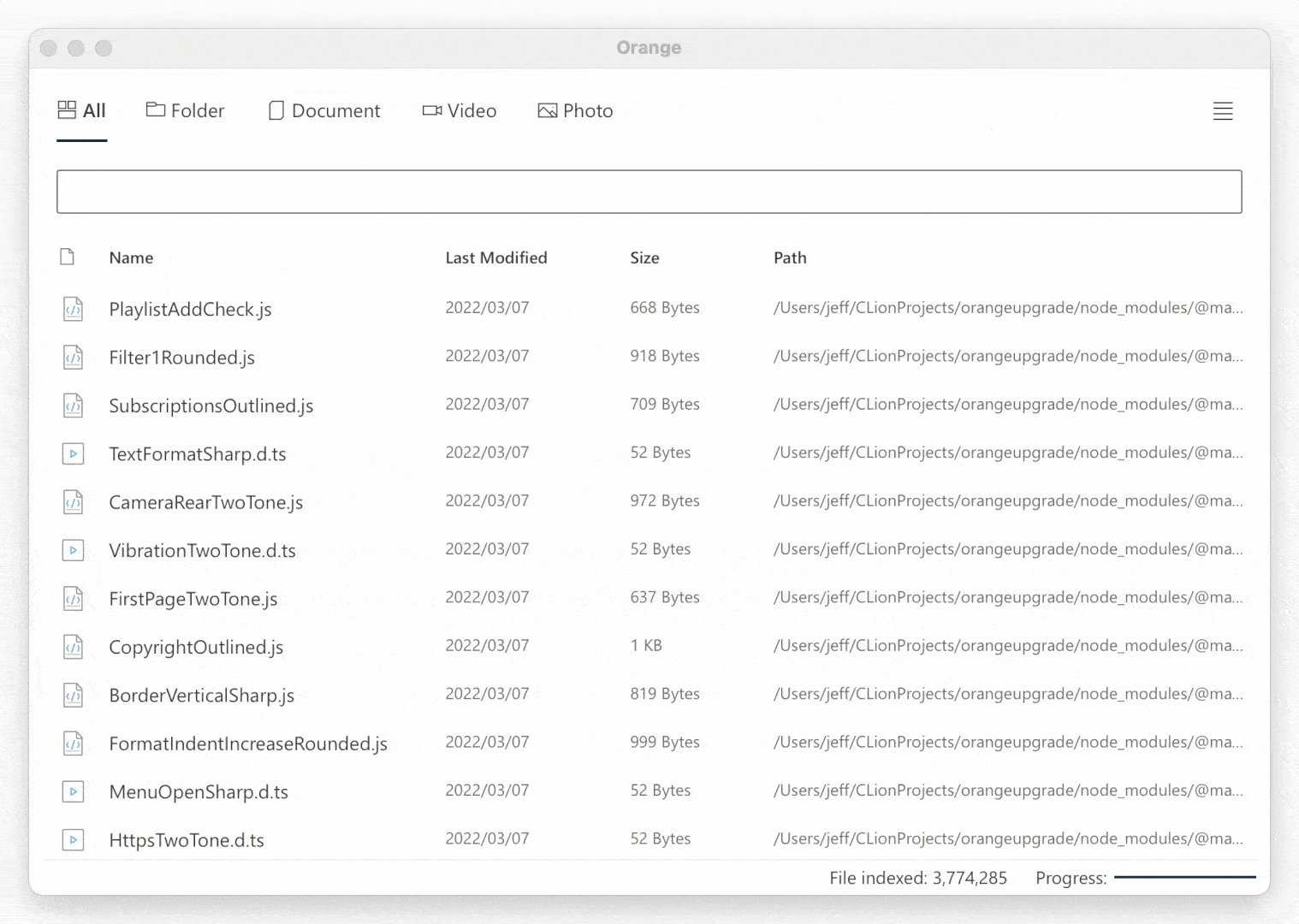
Task: Open the hamburger menu icon
Action: (x=1223, y=111)
